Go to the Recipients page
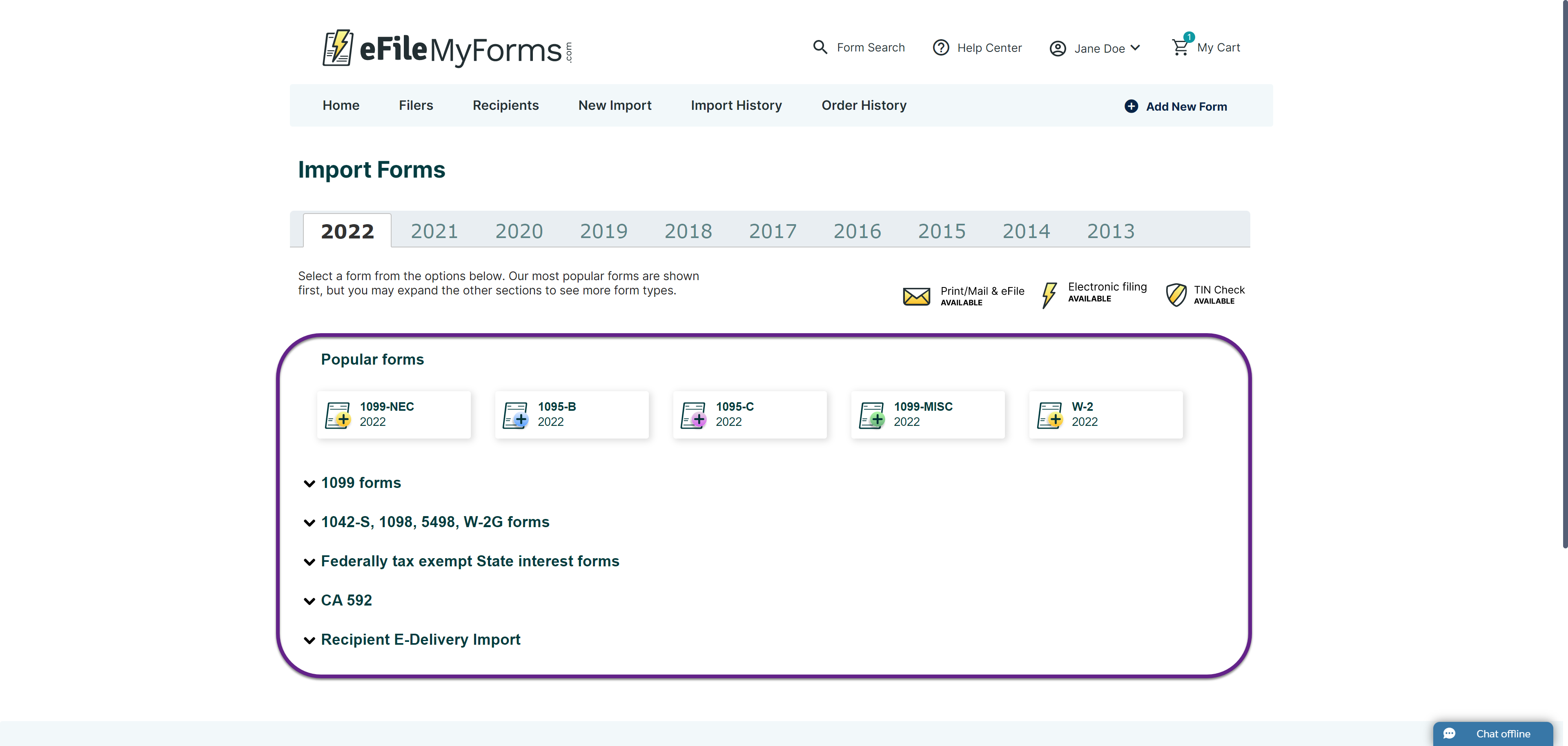This screenshot has width=1568, height=746. [505, 106]
